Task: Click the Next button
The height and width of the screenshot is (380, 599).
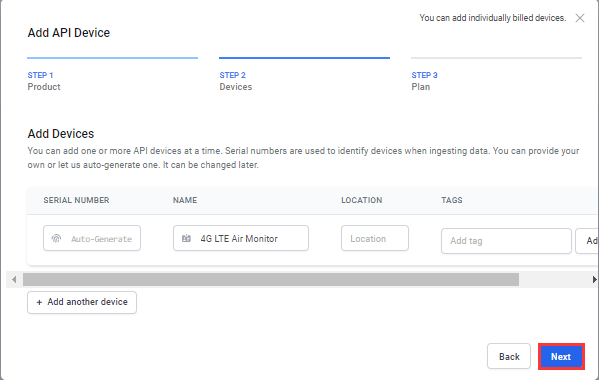Action: pyautogui.click(x=561, y=356)
